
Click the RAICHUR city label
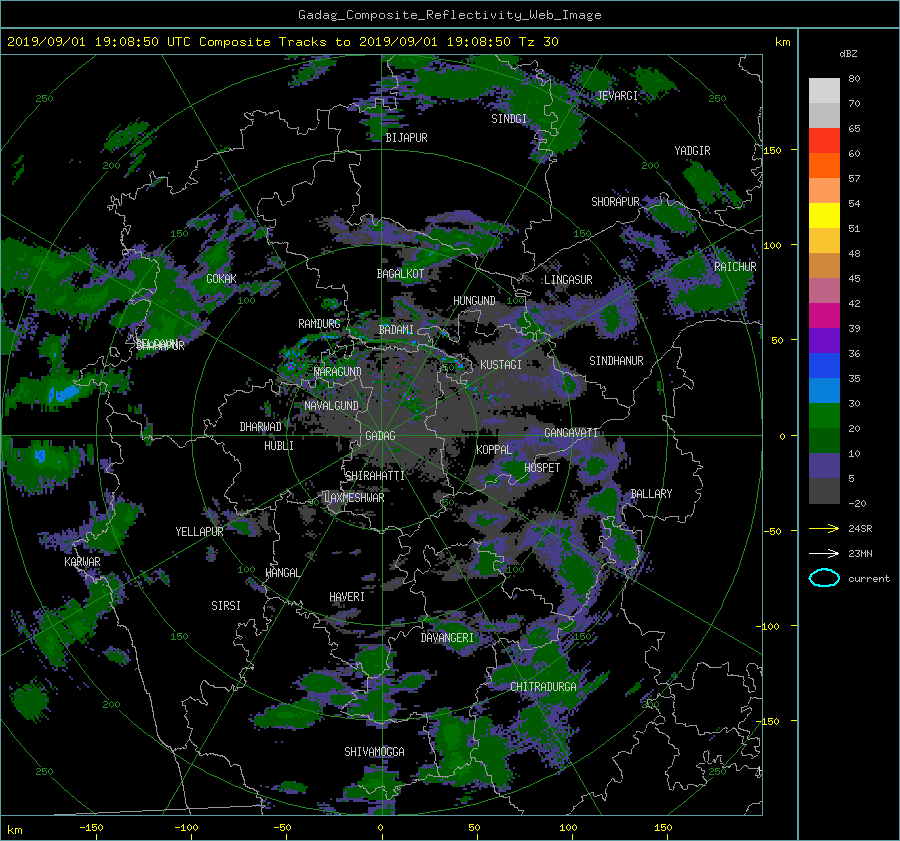pos(735,267)
